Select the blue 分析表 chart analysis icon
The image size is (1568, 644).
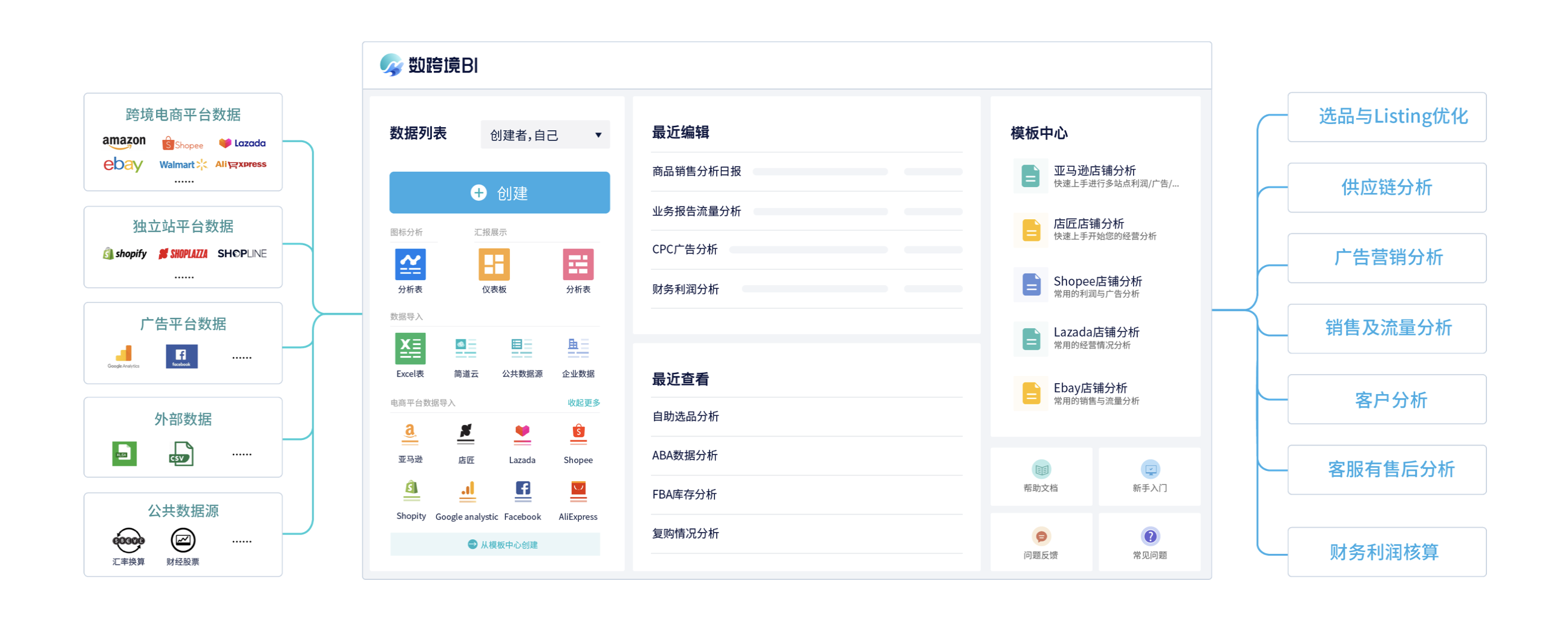[410, 264]
